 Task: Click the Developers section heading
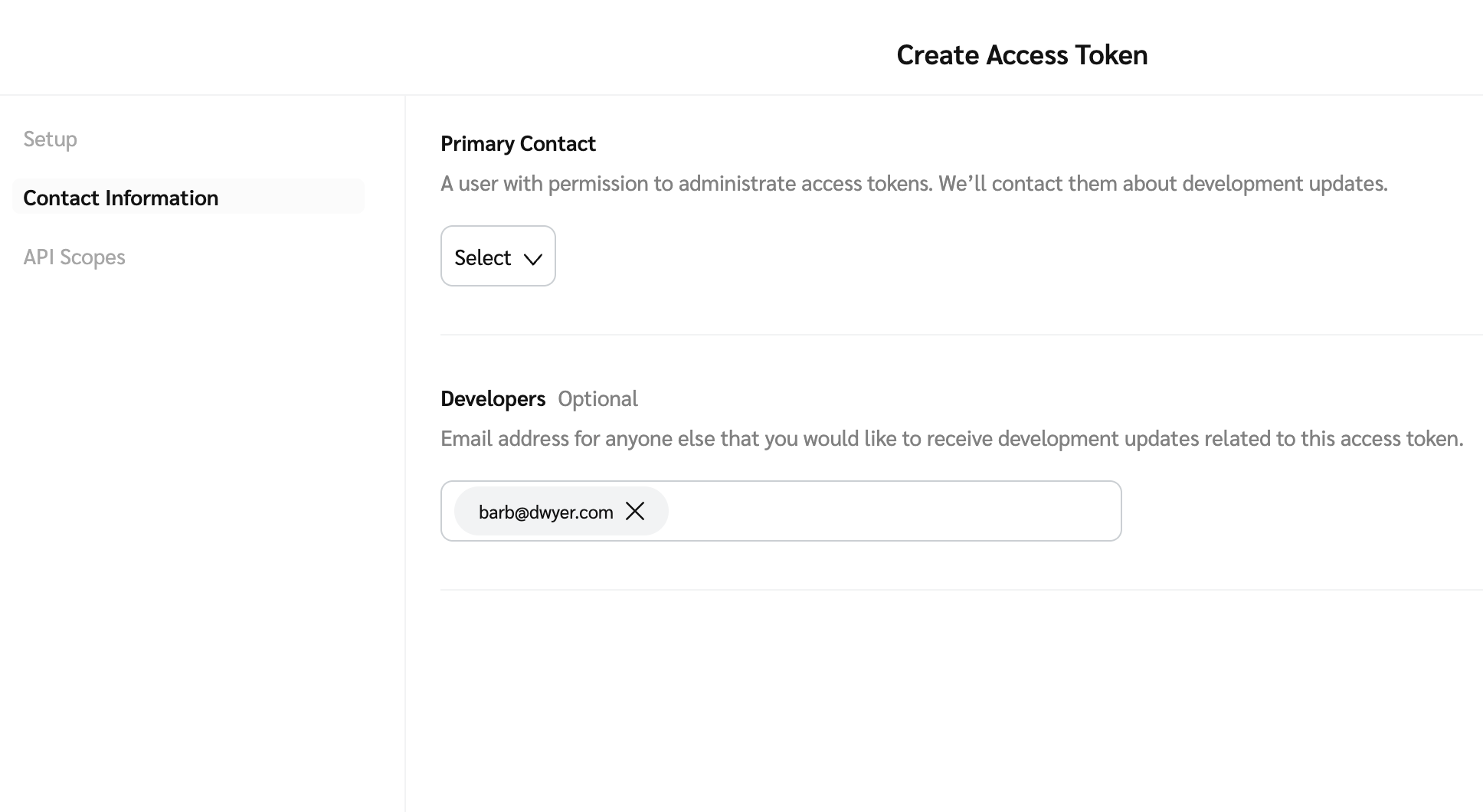tap(493, 399)
